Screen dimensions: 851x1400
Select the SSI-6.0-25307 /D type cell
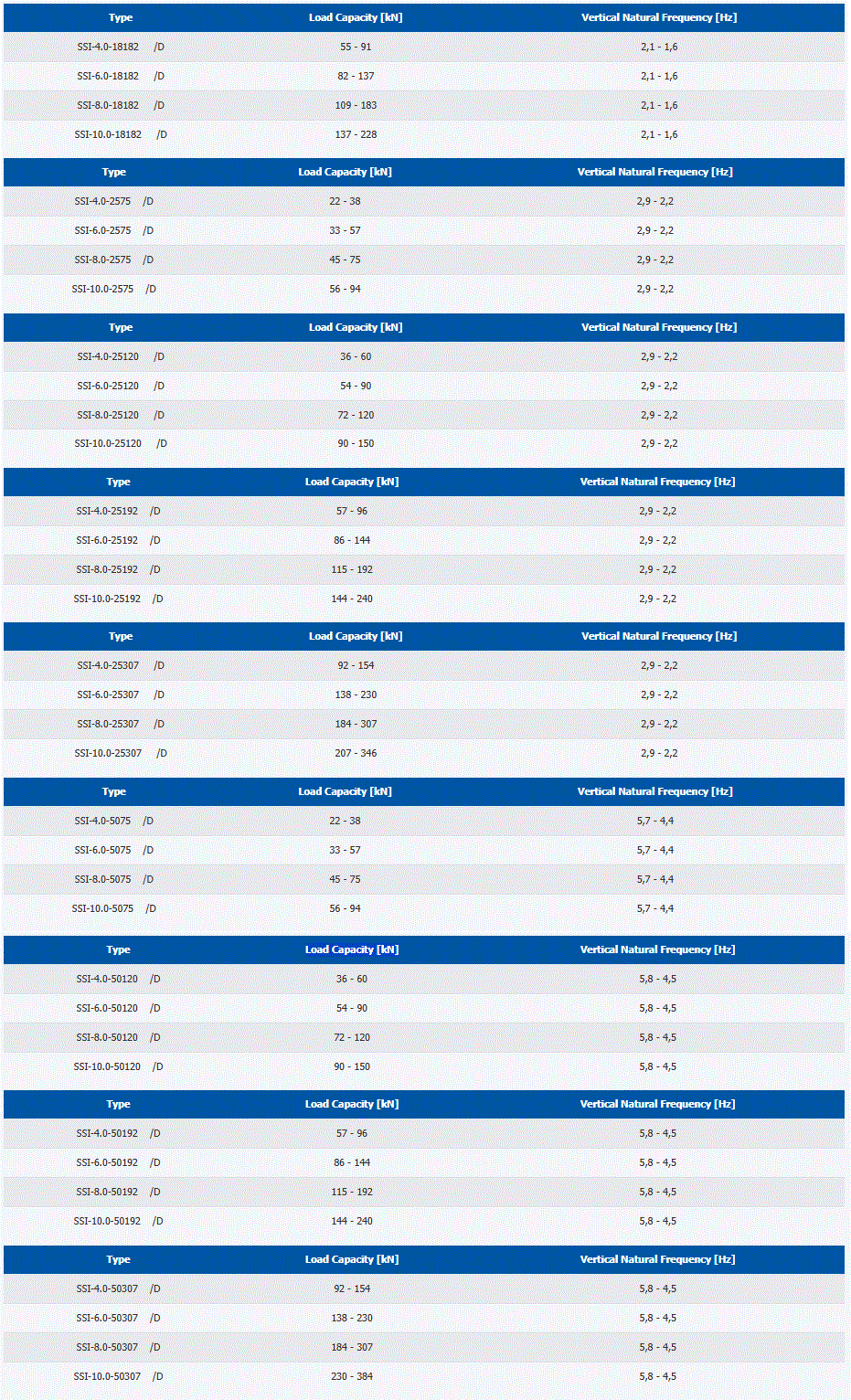tap(120, 695)
